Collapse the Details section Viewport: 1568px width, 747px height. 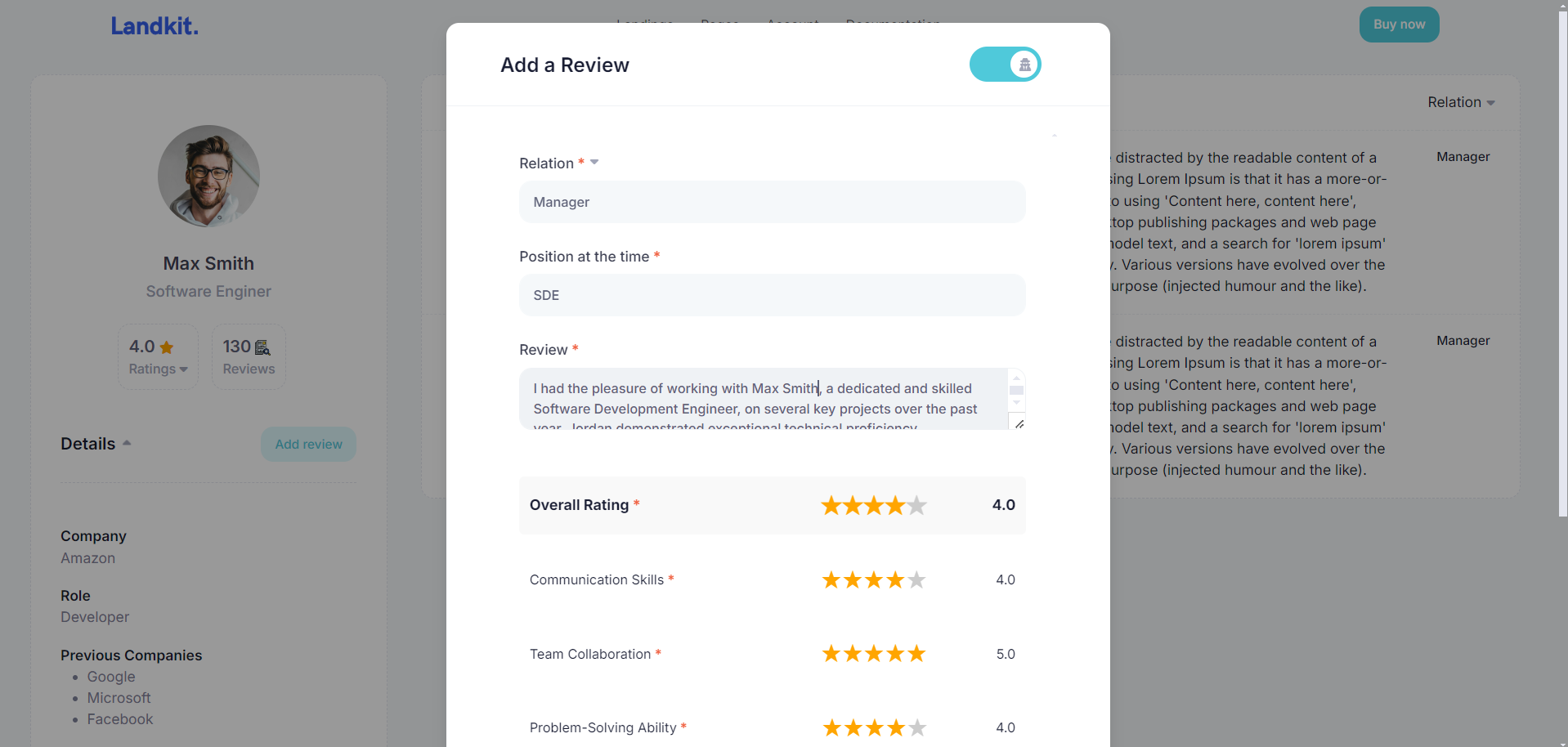(127, 443)
